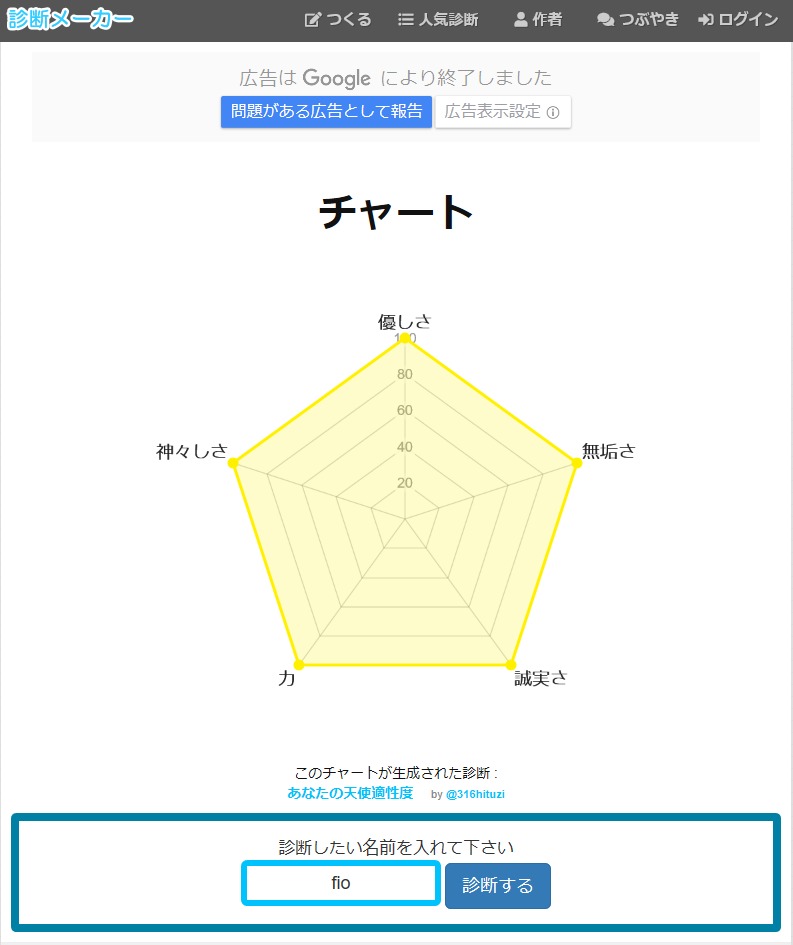793x945 pixels.
Task: Click the speech bubbles icon beside つぶやき
Action: point(605,20)
